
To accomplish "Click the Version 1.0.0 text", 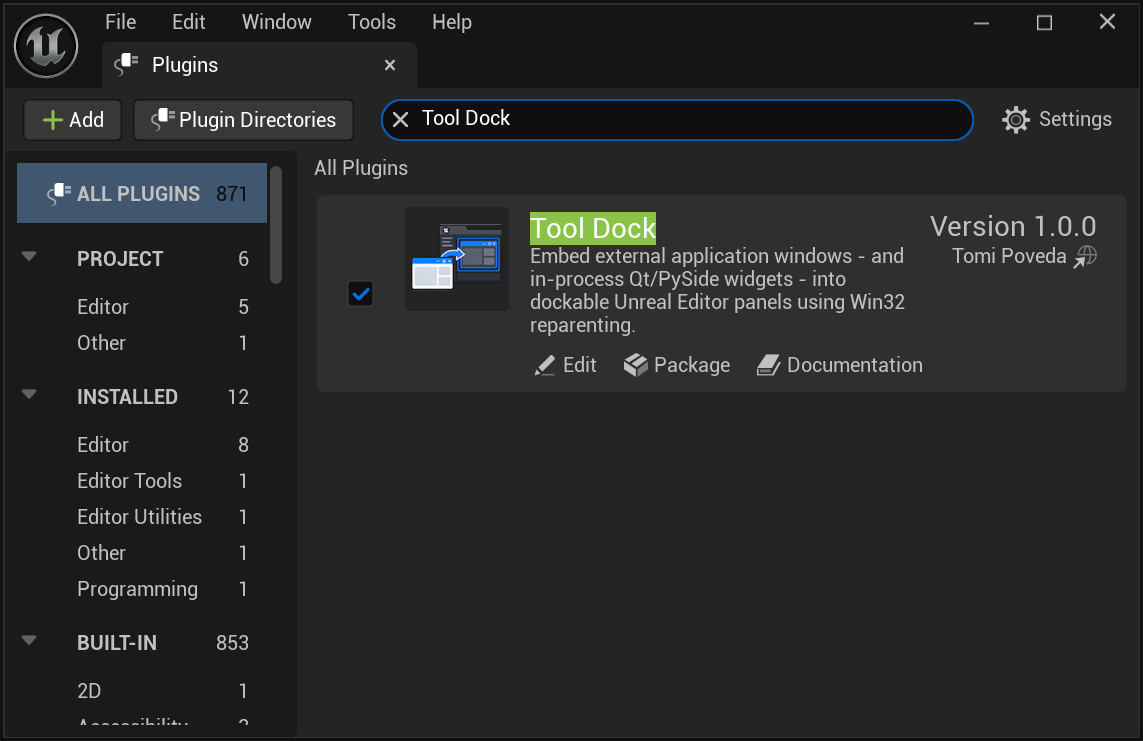I will pyautogui.click(x=1013, y=227).
